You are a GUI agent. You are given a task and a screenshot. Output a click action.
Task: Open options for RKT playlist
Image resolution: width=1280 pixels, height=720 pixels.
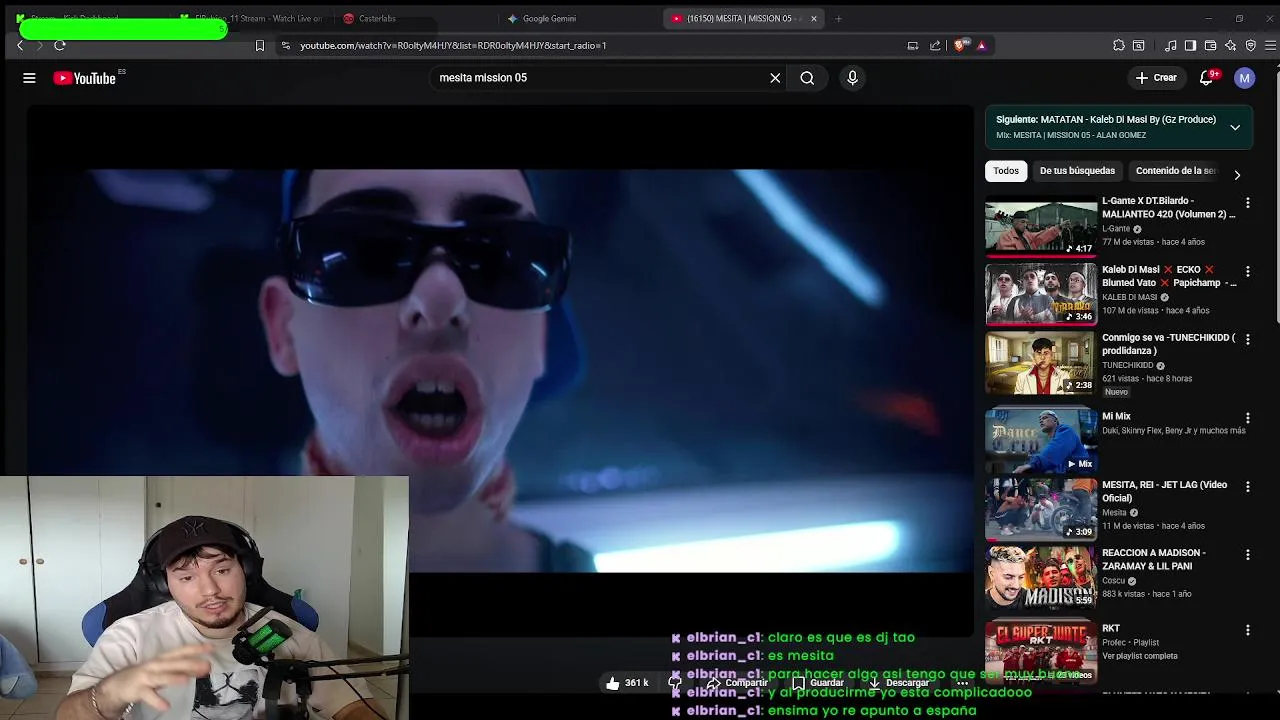[x=1247, y=630]
